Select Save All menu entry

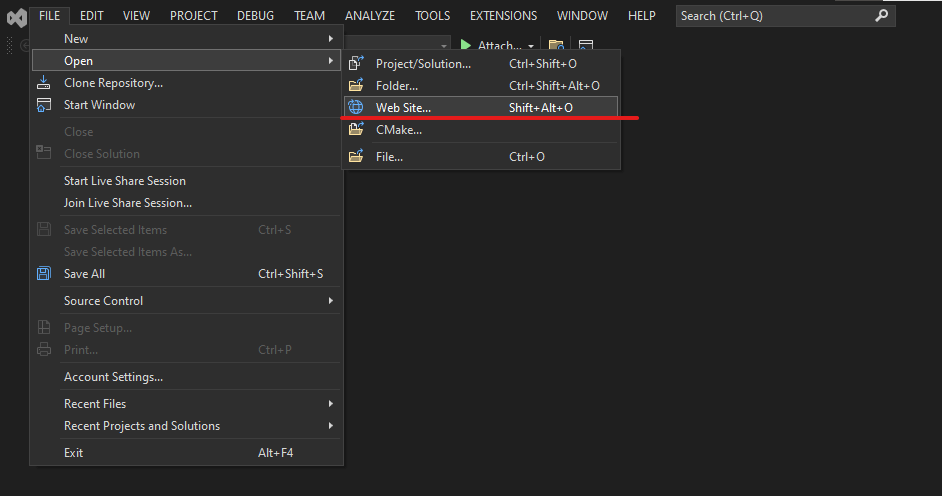[186, 274]
